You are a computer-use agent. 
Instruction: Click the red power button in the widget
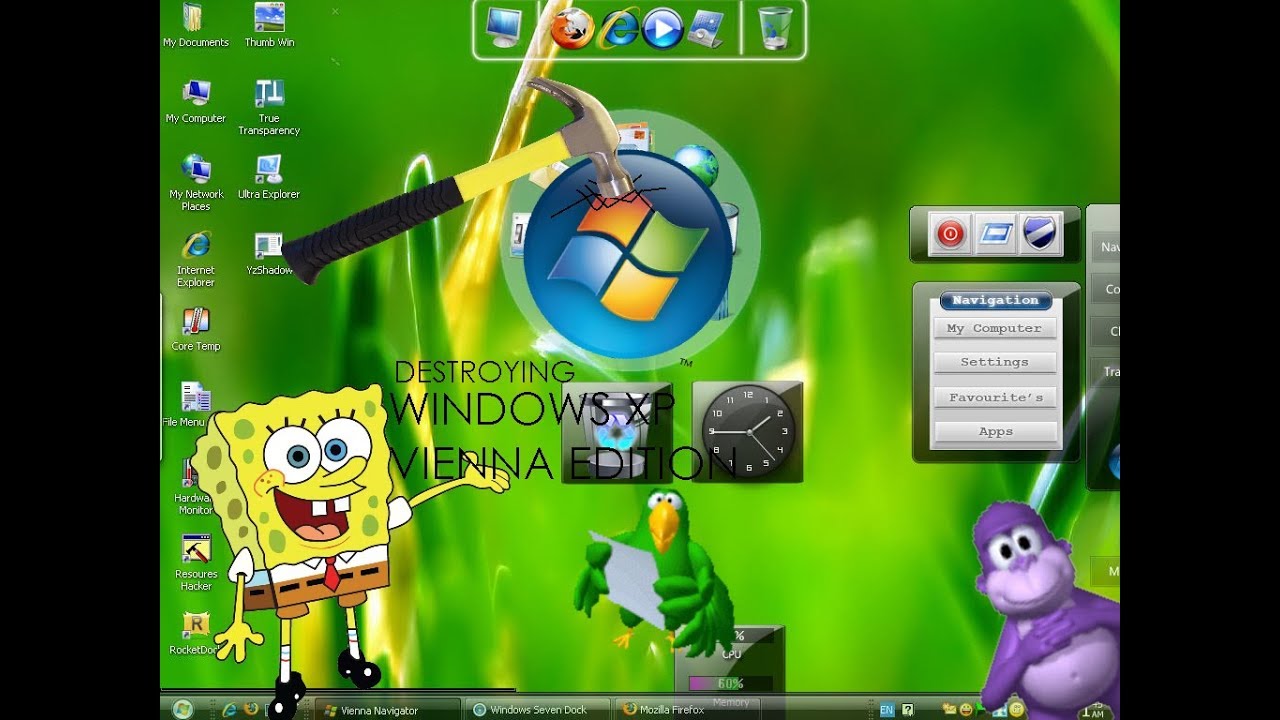click(950, 235)
